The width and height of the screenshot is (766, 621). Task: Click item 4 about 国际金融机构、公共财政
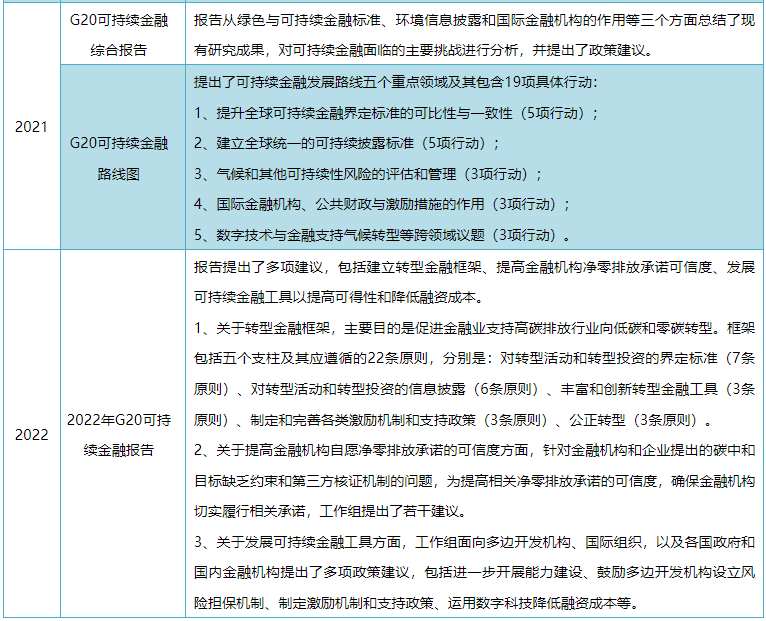point(382,204)
